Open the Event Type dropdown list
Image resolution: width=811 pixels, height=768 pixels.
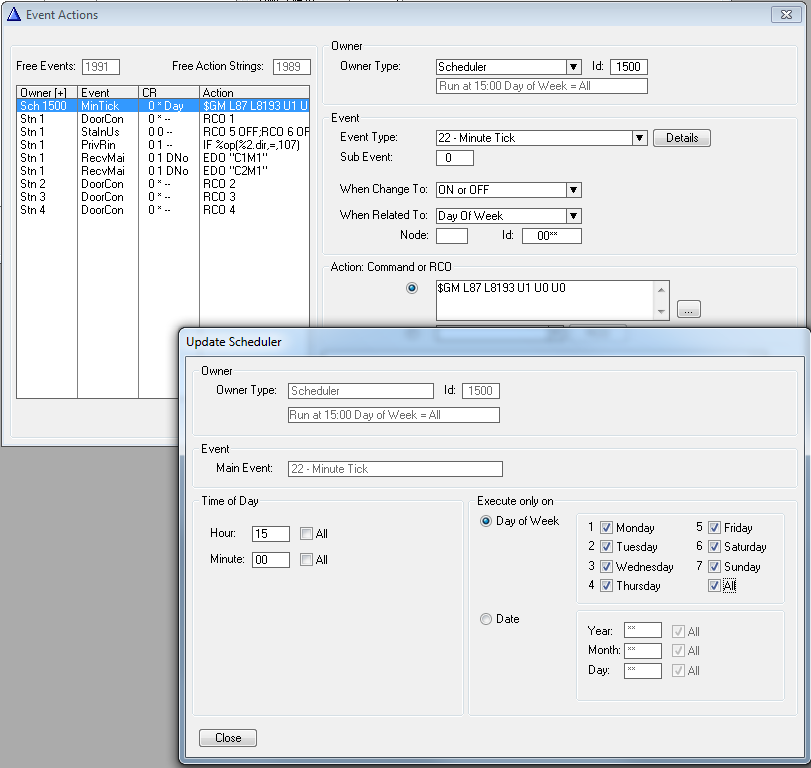coord(639,138)
